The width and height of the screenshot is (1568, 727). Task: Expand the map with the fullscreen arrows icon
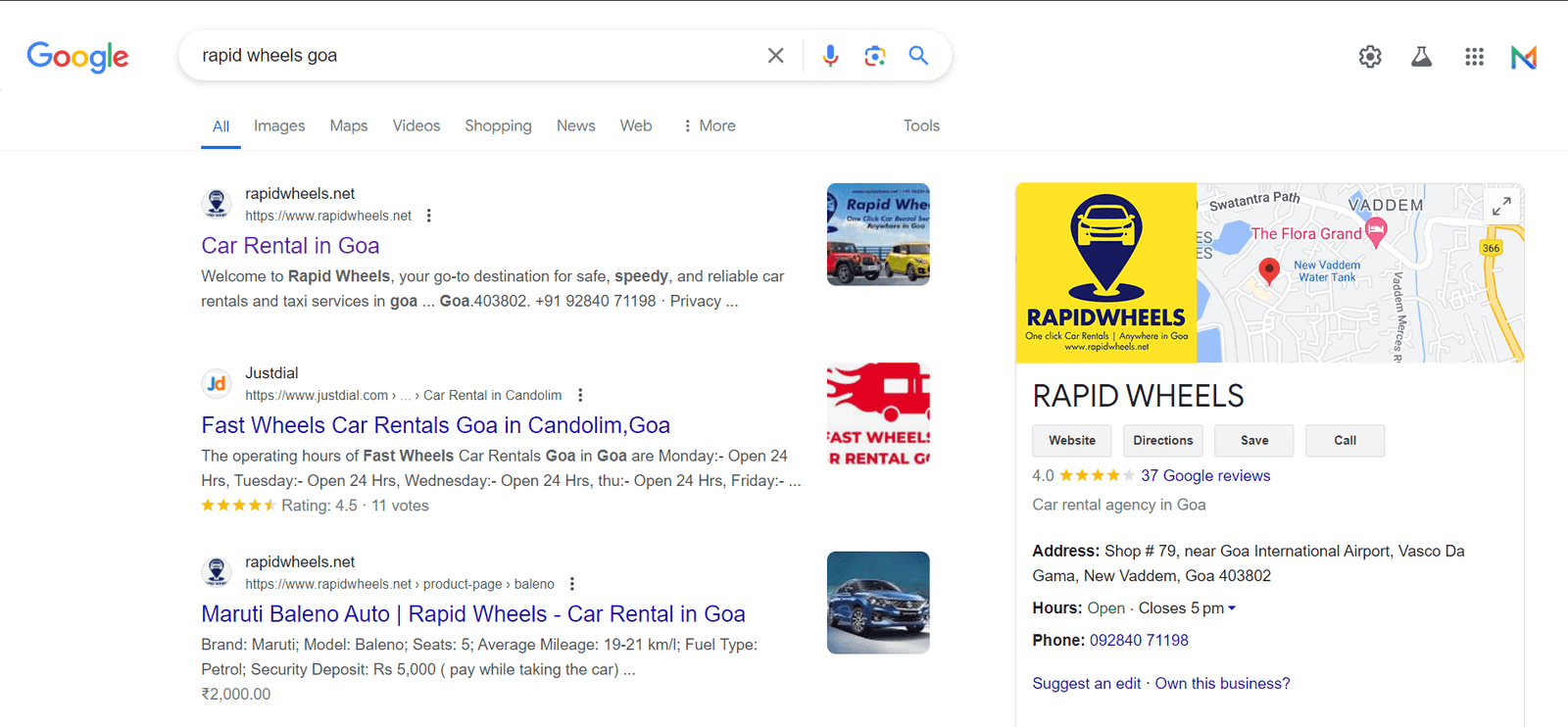tap(1501, 206)
